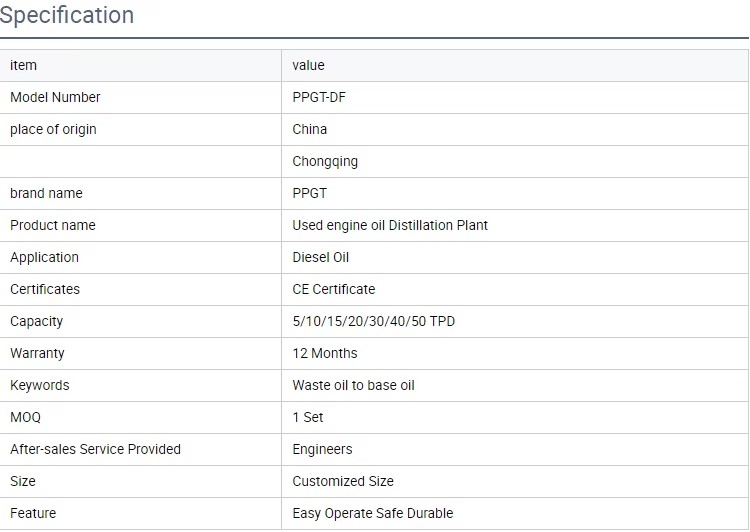Select the PPGT-DF model number value
The height and width of the screenshot is (532, 750).
pos(319,97)
